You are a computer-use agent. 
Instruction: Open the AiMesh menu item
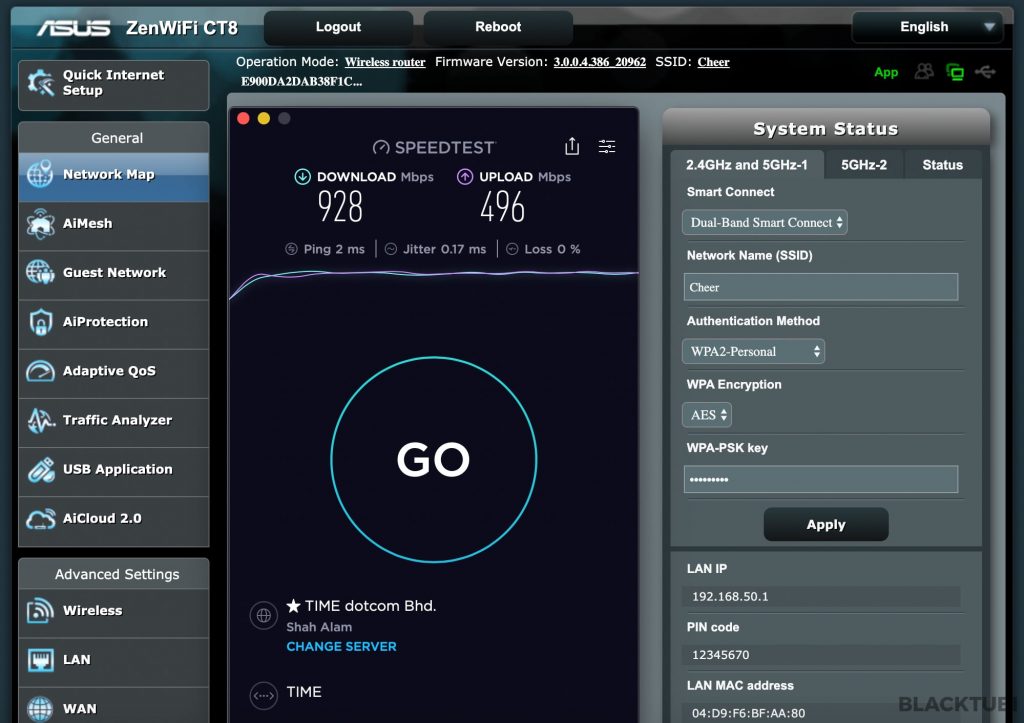[x=114, y=226]
